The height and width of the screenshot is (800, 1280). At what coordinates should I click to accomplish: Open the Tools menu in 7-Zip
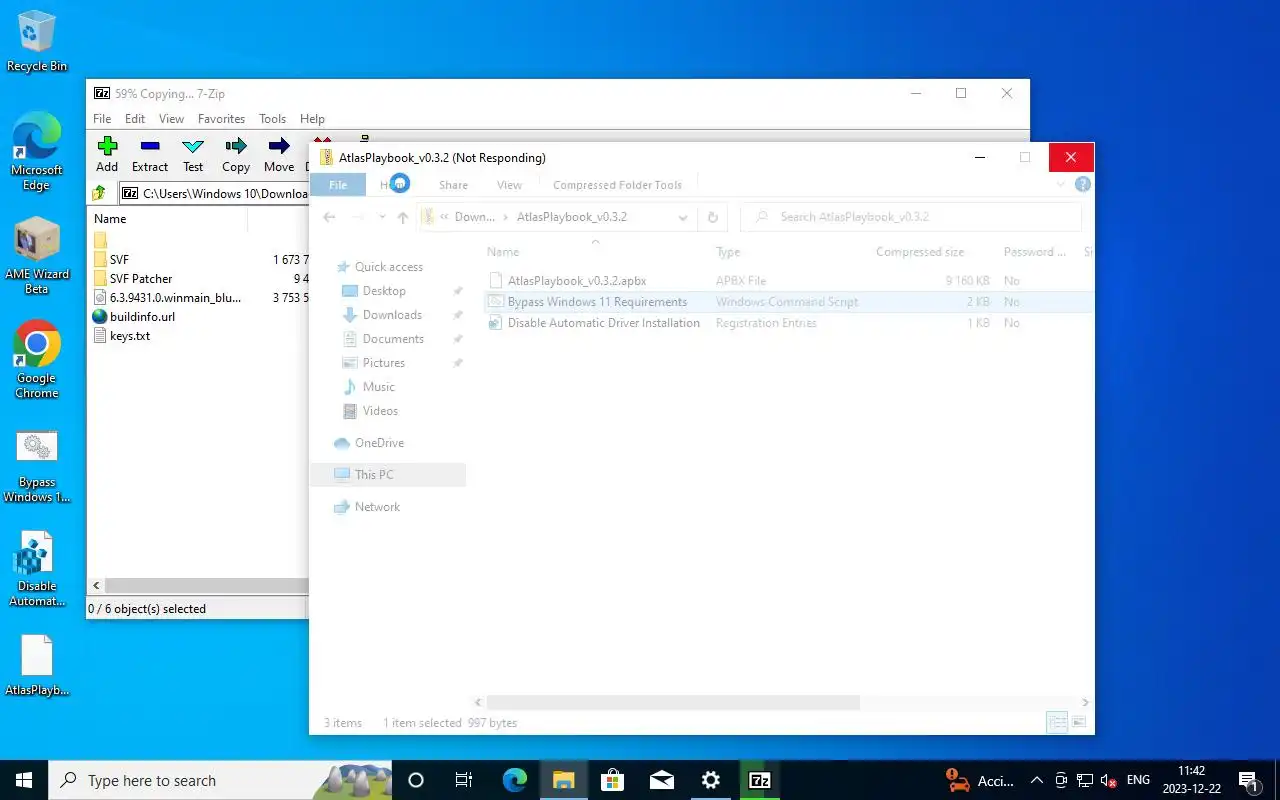pos(272,118)
